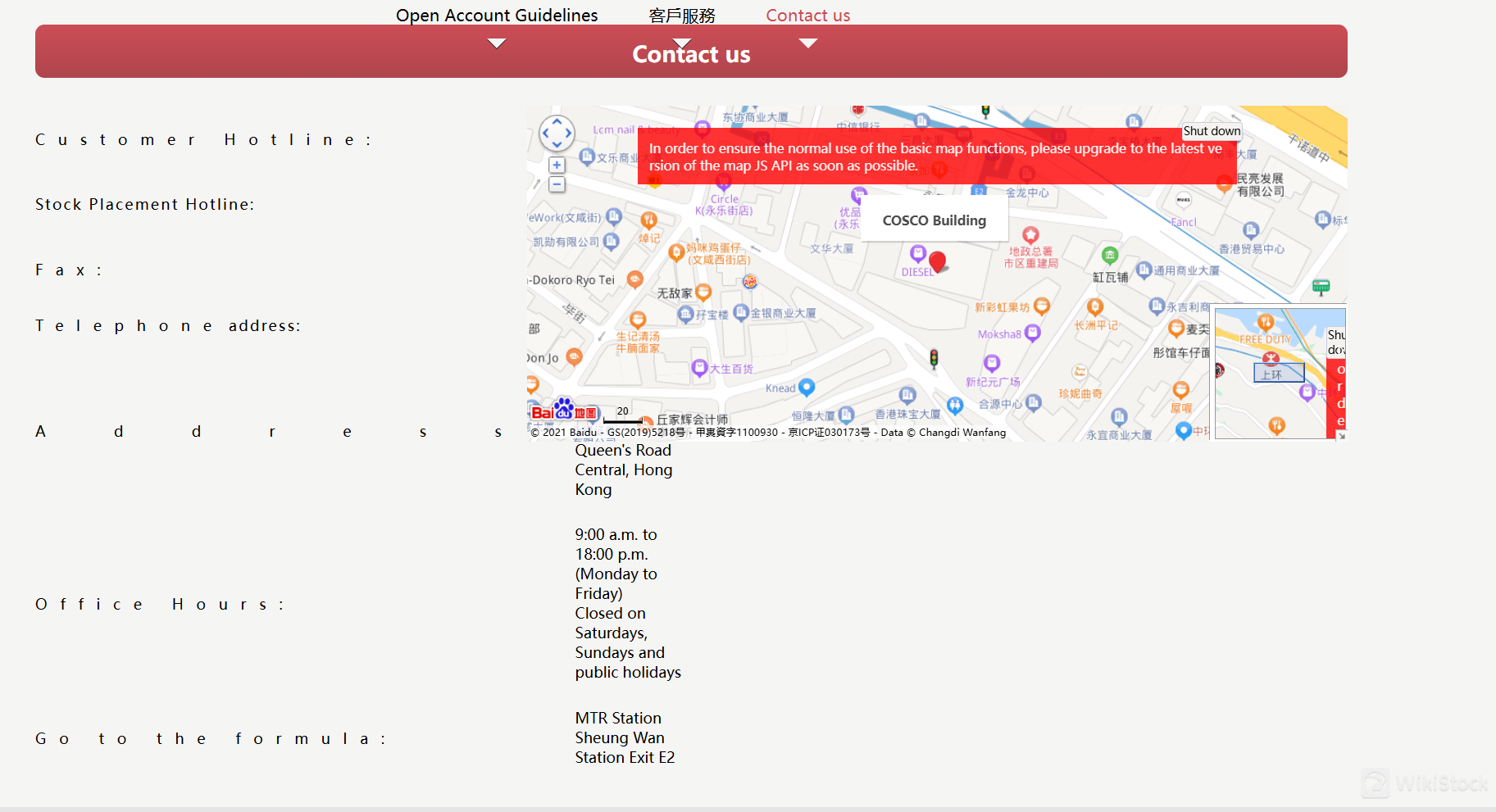Click the COSCO Building info label
Viewport: 1496px width, 812px height.
pyautogui.click(x=934, y=220)
